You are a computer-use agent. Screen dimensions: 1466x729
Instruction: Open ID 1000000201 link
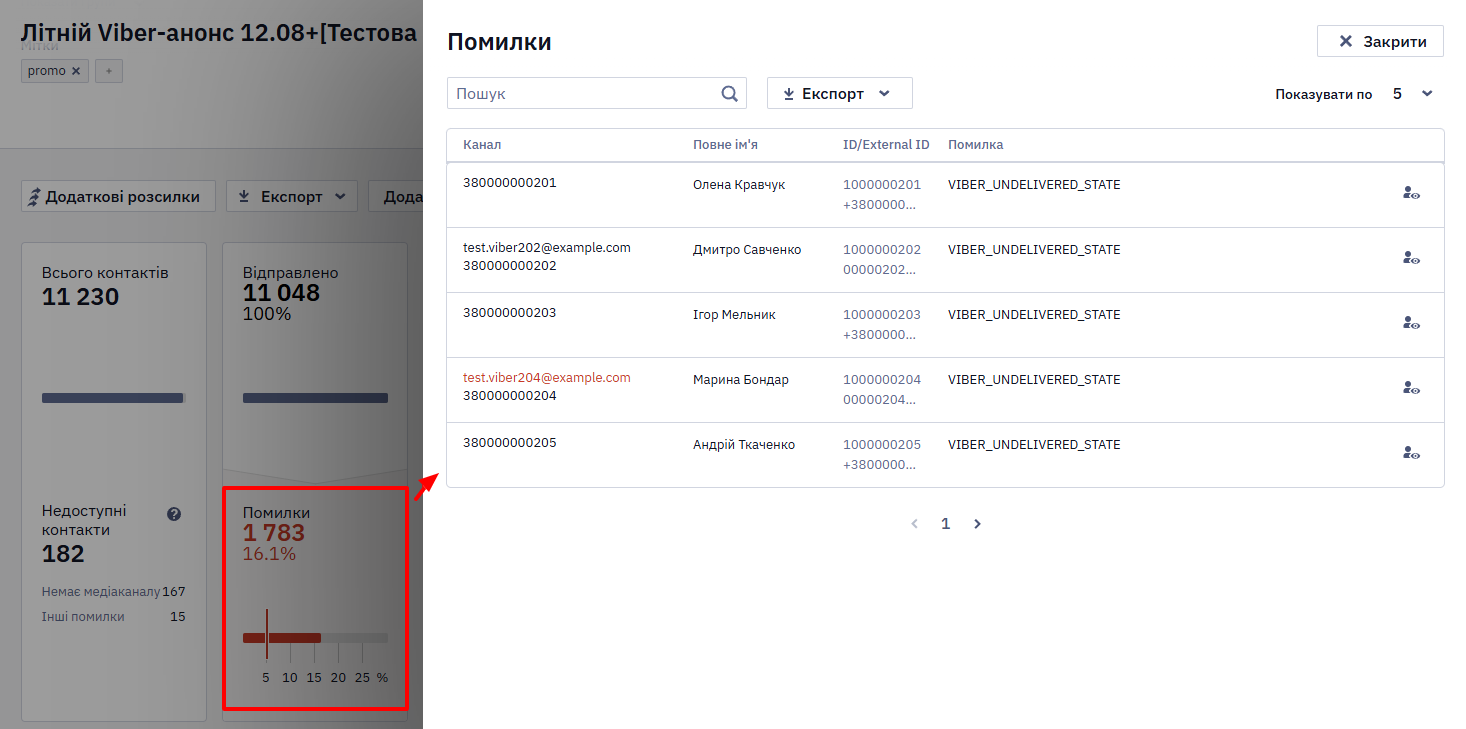[x=882, y=185]
